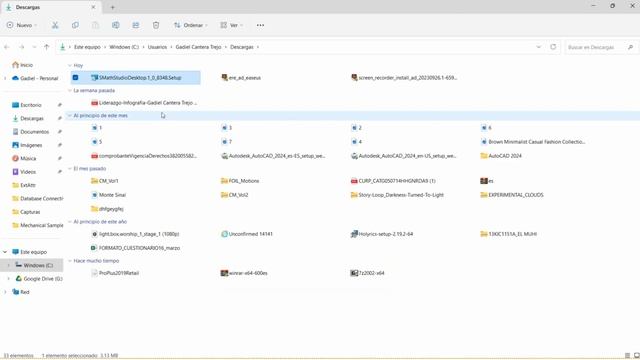Select the CM_Vol2 folder
Screen dimensions: 640x360
click(x=235, y=195)
